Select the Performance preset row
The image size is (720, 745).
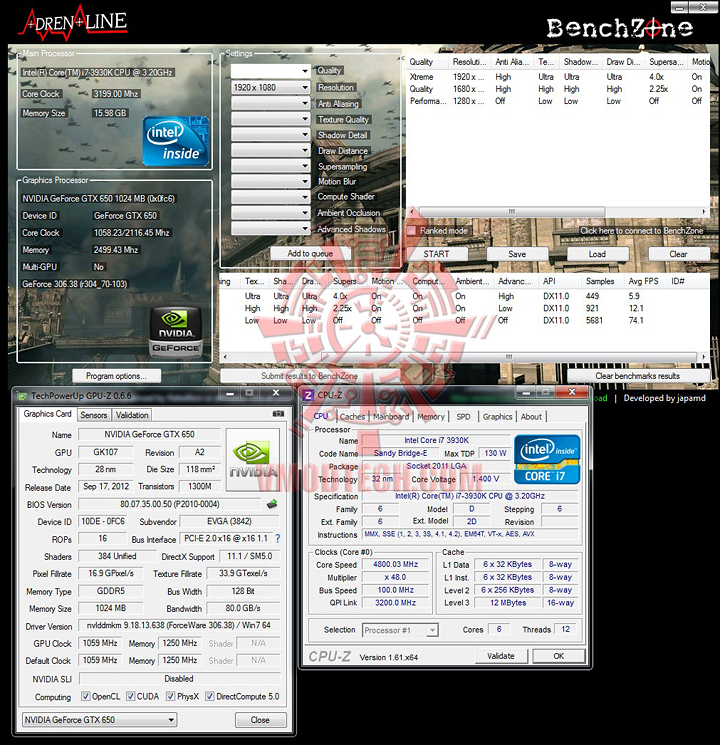click(558, 101)
